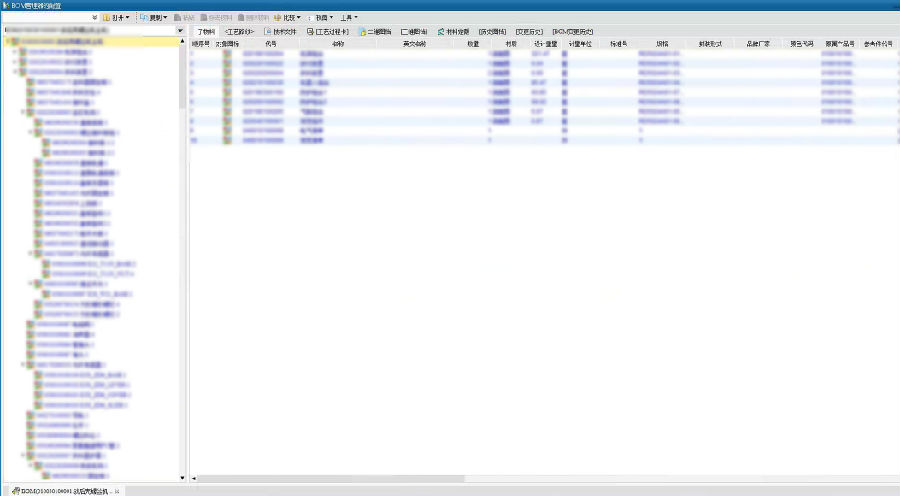This screenshot has height=496, width=900.
Task: Sort by the 代号 column header
Action: [x=271, y=44]
